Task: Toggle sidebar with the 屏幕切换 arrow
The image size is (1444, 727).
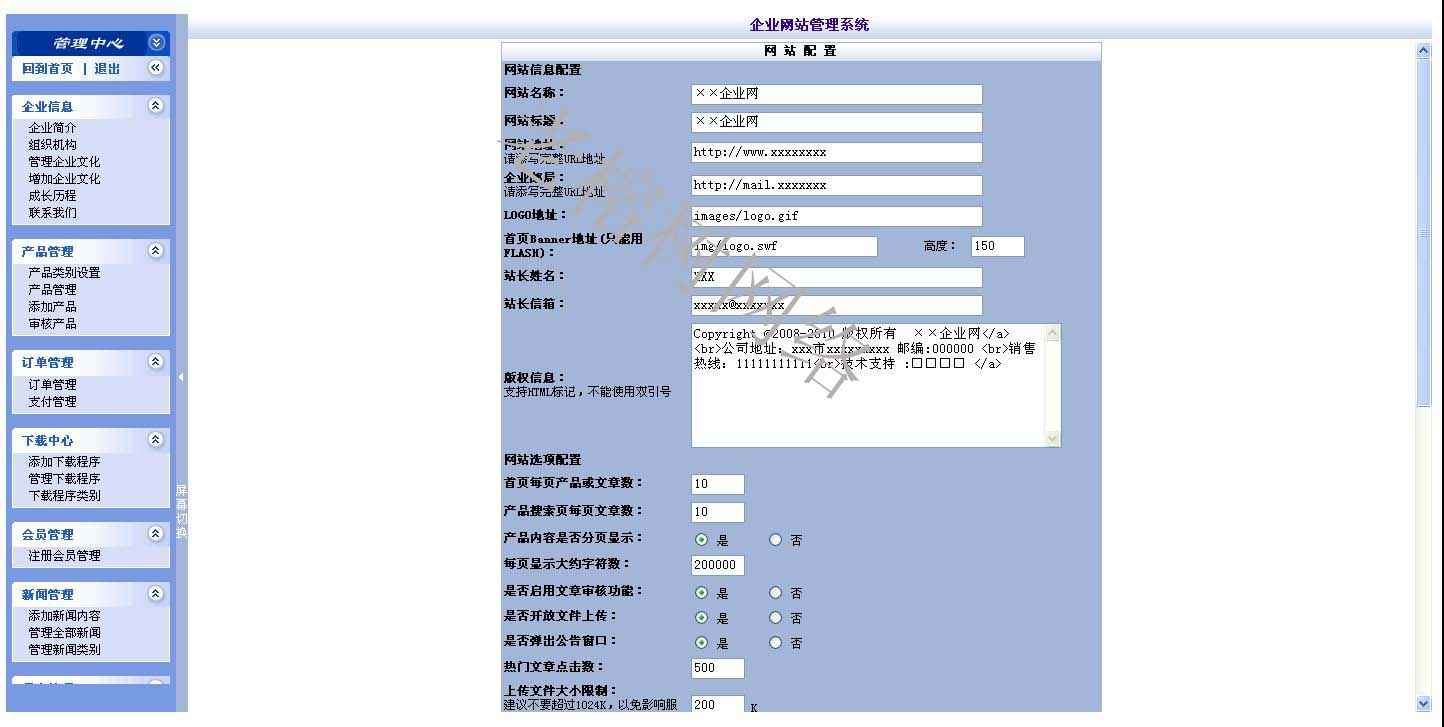Action: point(181,377)
